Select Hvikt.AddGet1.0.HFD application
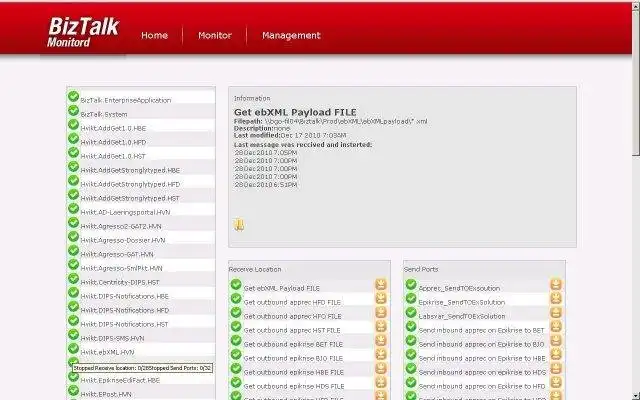Screen dimensions: 640x400 [113, 142]
